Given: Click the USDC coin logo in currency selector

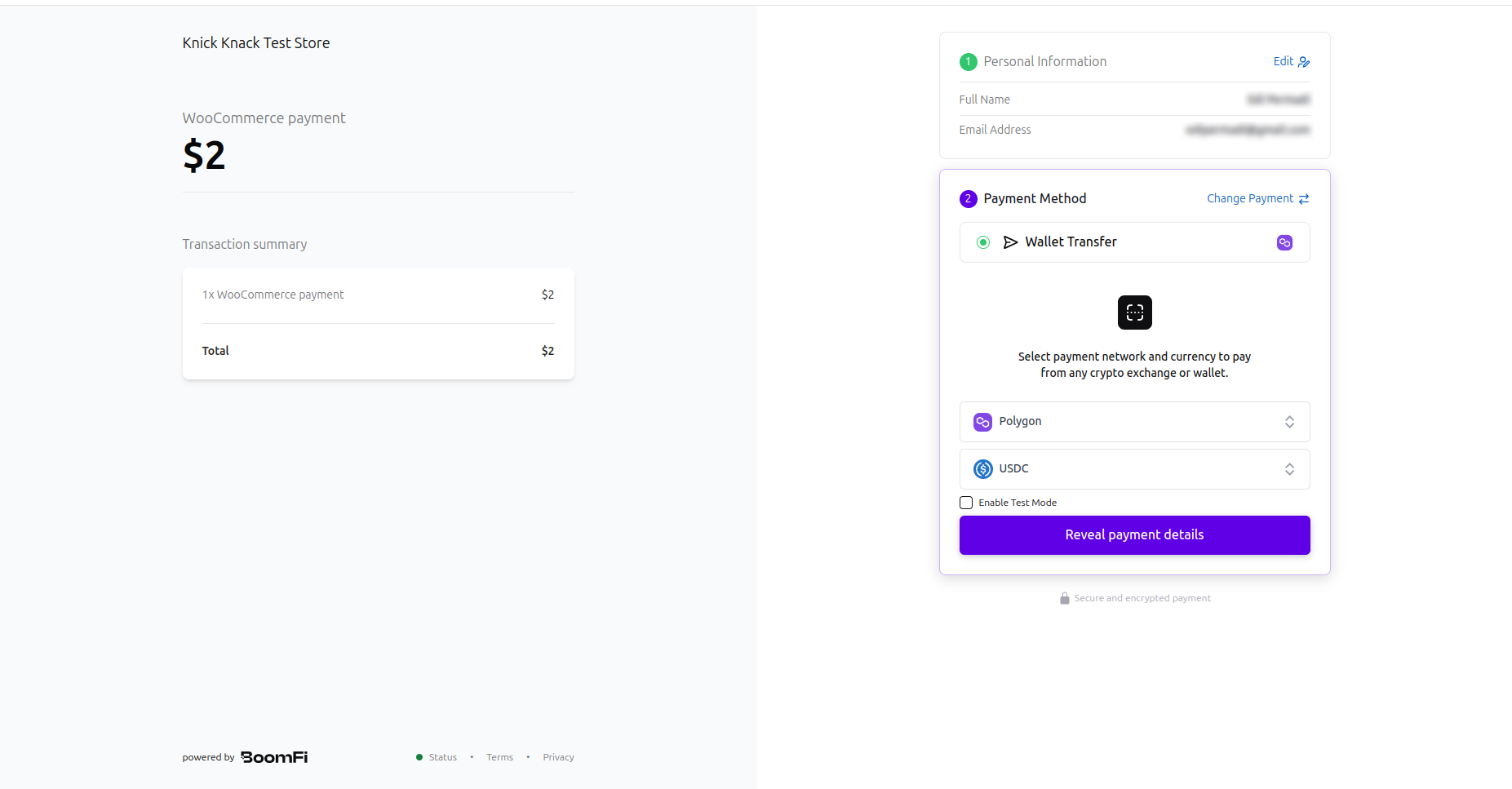Looking at the screenshot, I should pos(983,468).
